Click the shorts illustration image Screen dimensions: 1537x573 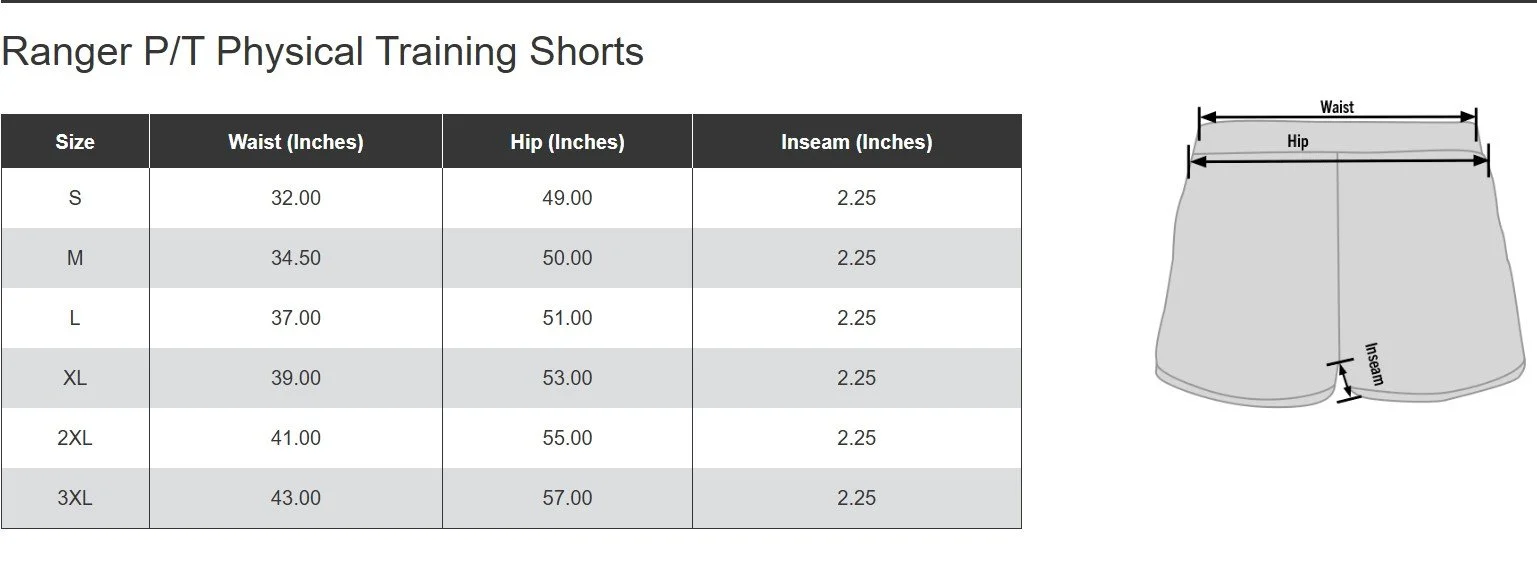coord(1339,254)
